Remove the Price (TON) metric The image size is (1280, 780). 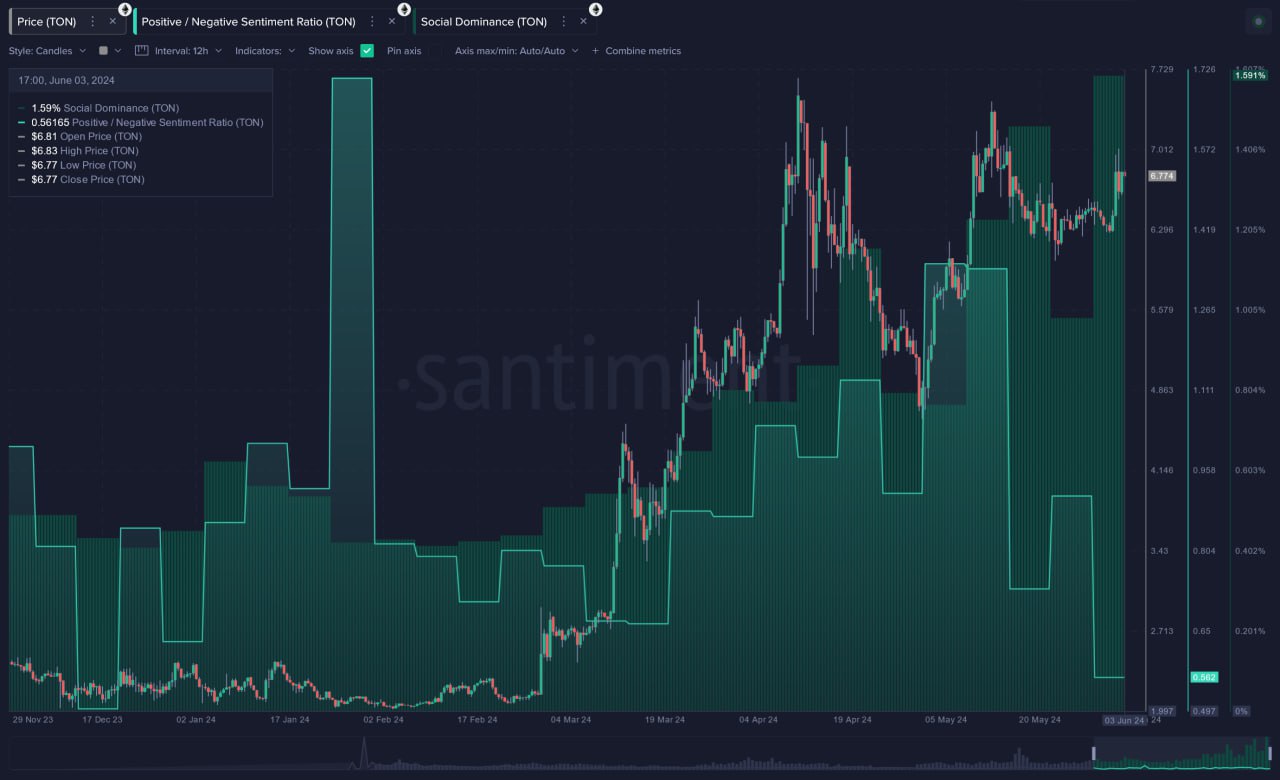(112, 21)
